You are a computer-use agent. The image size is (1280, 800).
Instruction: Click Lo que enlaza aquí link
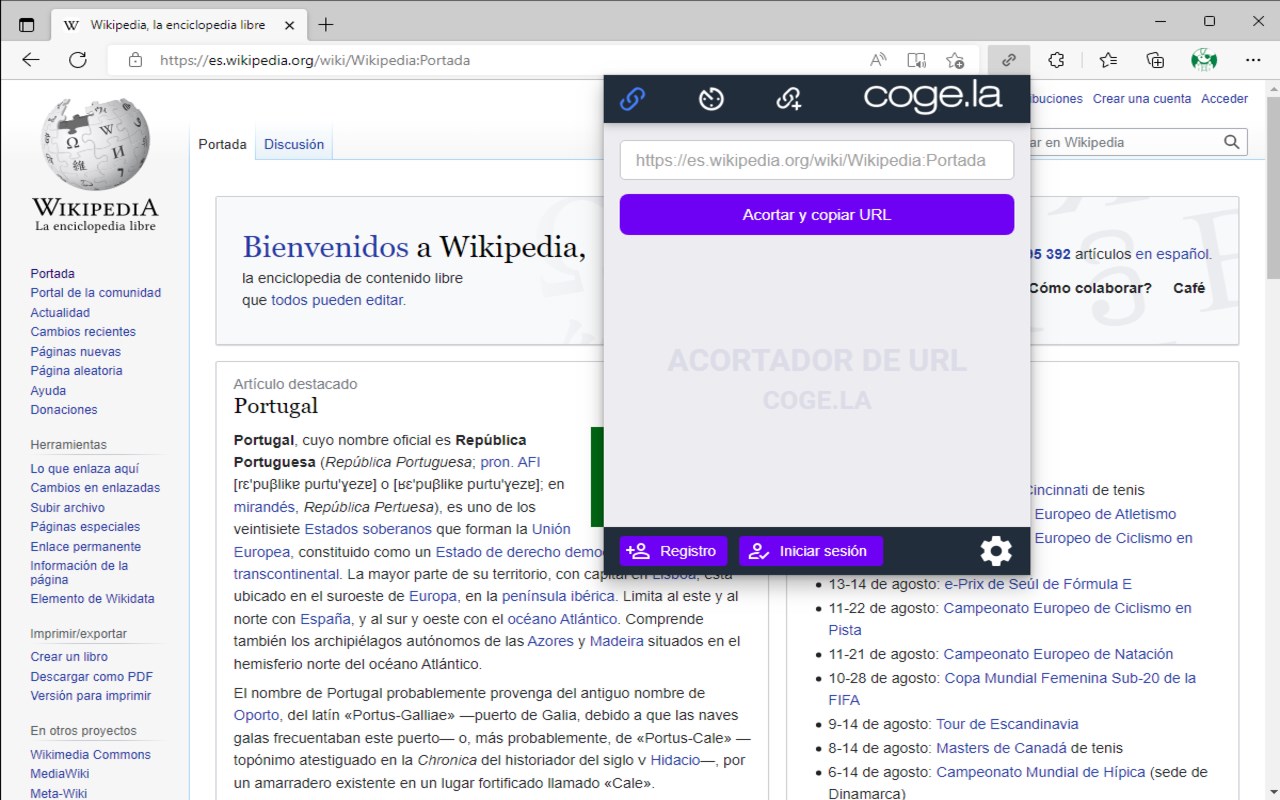click(x=85, y=469)
